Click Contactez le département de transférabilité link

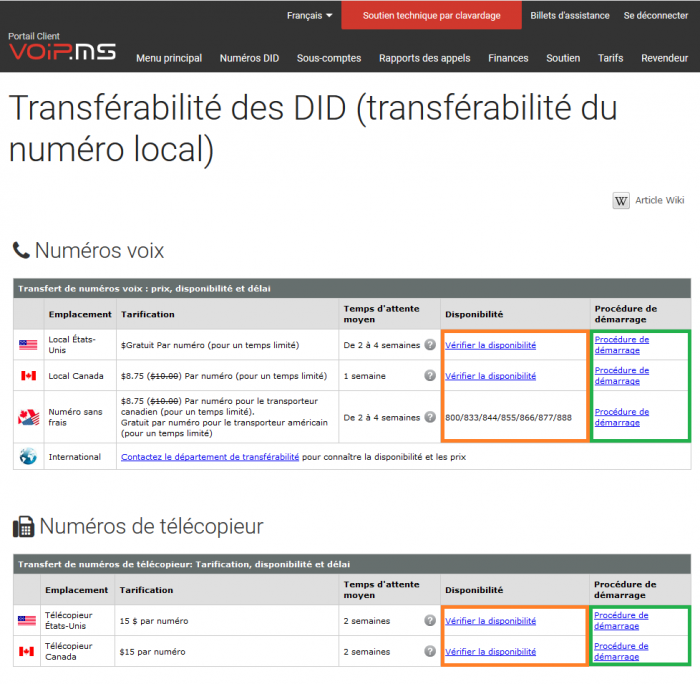click(x=210, y=457)
